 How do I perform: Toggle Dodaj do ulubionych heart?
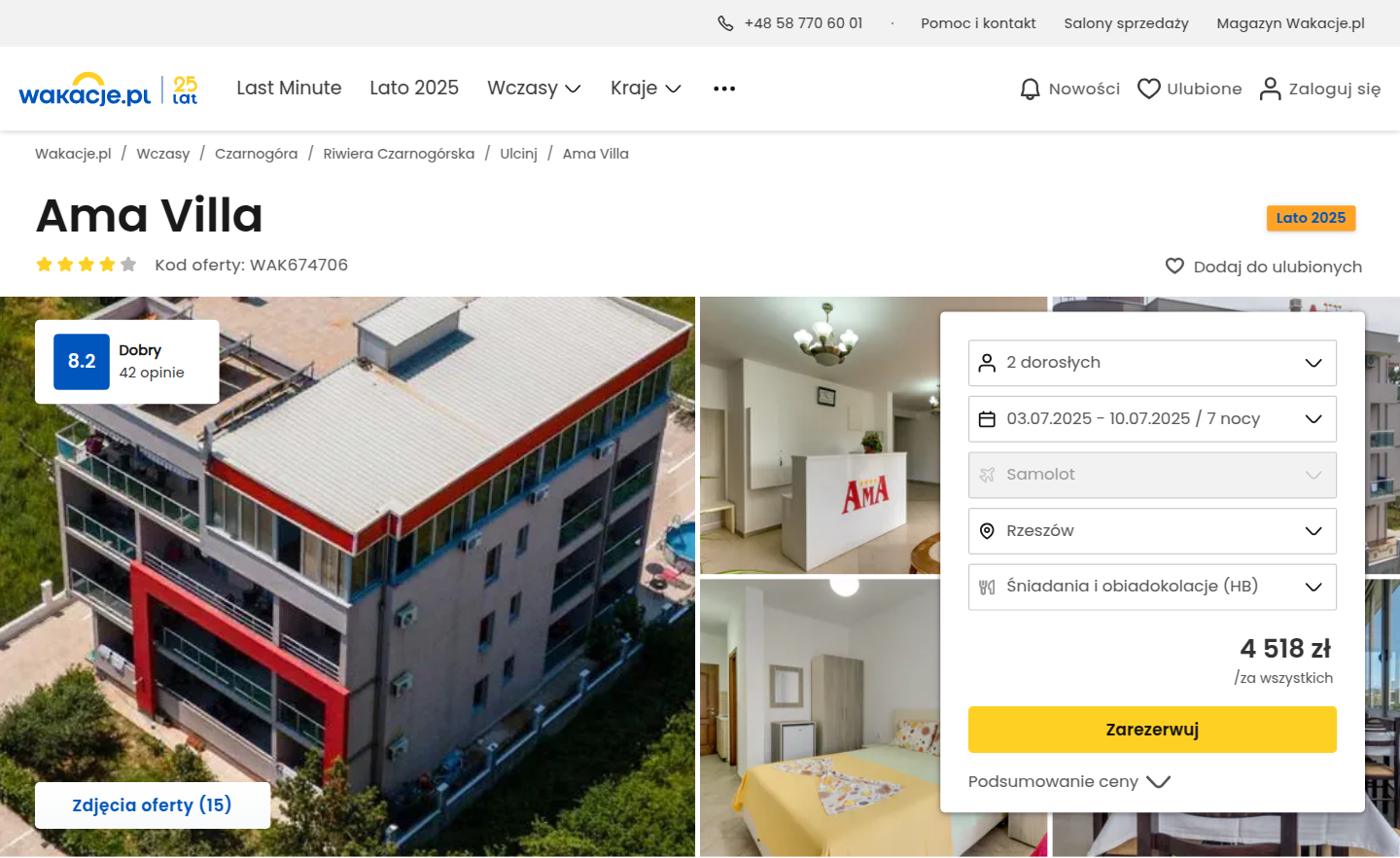tap(1174, 267)
